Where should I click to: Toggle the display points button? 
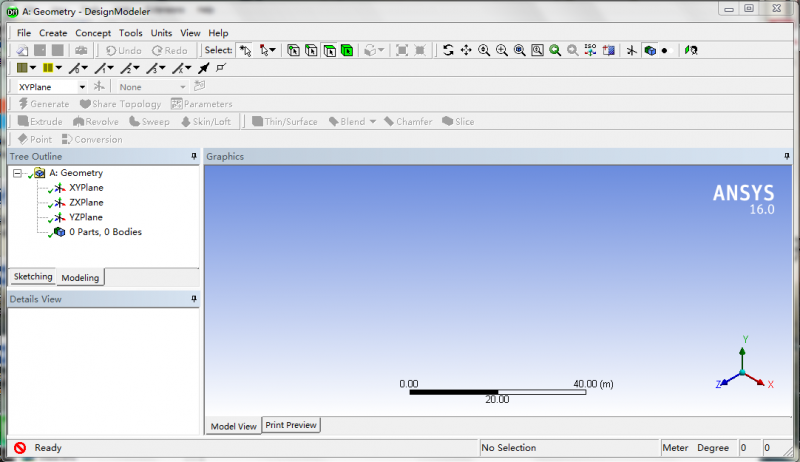point(664,50)
